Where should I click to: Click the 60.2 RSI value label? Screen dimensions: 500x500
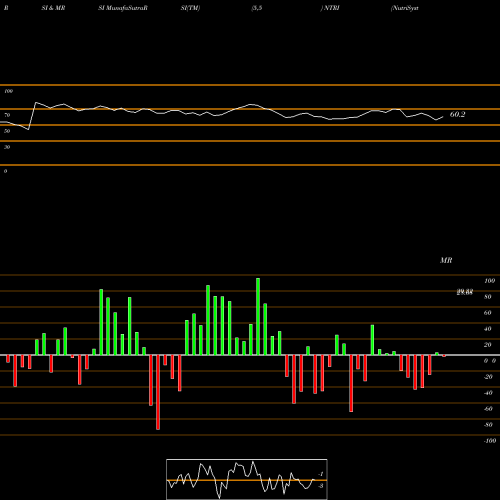(x=457, y=114)
